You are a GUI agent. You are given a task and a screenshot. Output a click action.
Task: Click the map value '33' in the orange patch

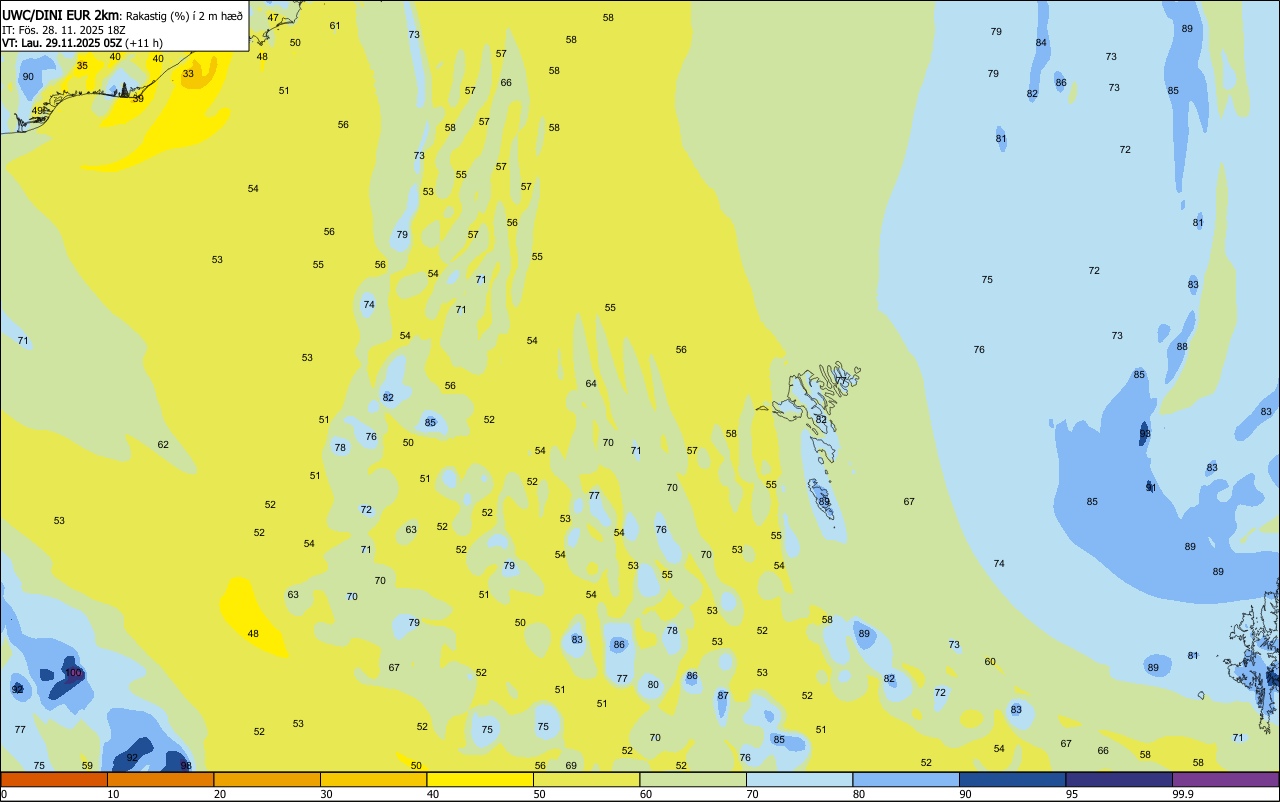click(x=188, y=73)
